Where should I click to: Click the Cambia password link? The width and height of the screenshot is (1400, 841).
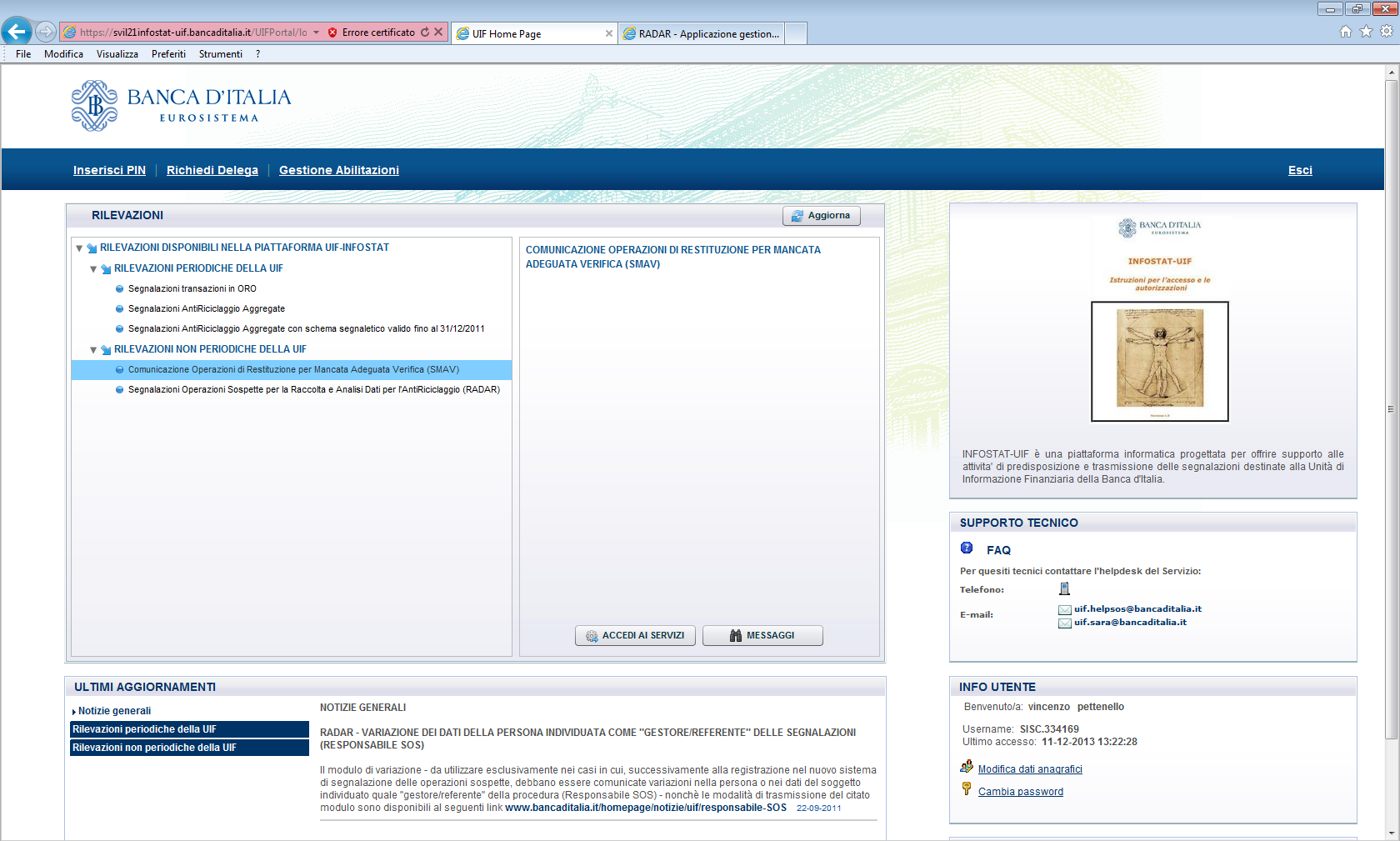tap(1021, 792)
